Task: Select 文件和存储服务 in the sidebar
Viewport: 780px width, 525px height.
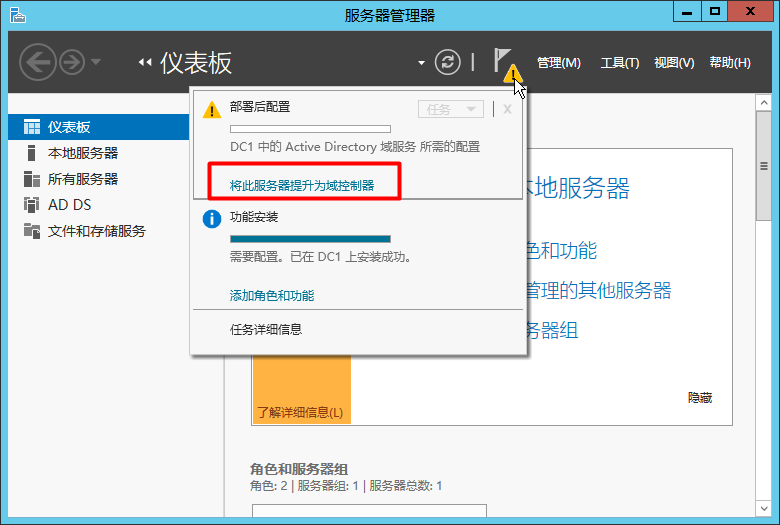Action: (98, 231)
